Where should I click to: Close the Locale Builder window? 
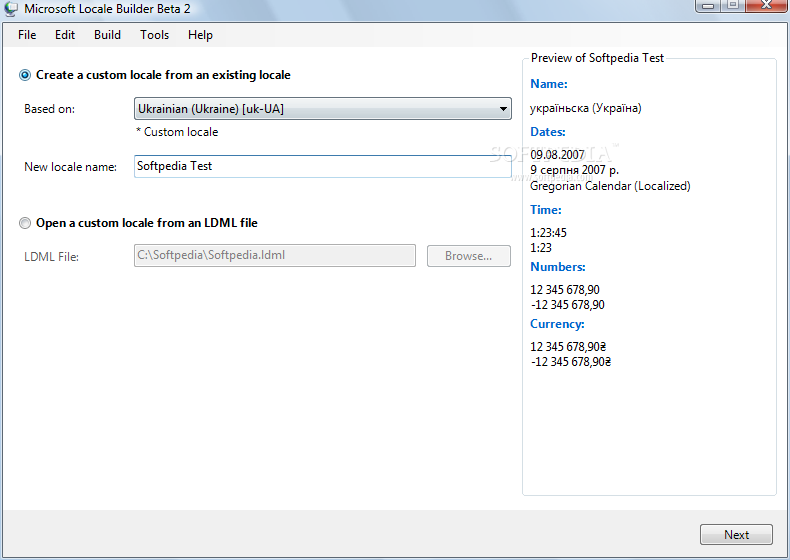click(766, 6)
